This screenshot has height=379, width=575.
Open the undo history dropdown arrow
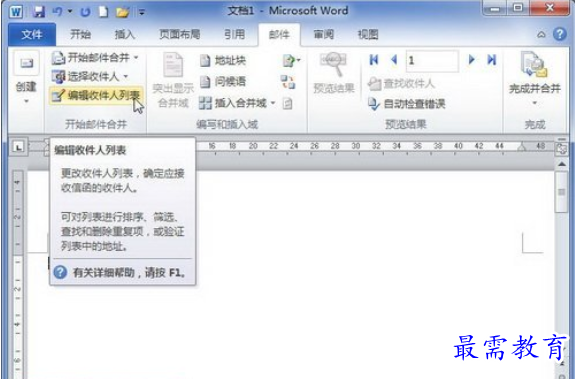70,12
